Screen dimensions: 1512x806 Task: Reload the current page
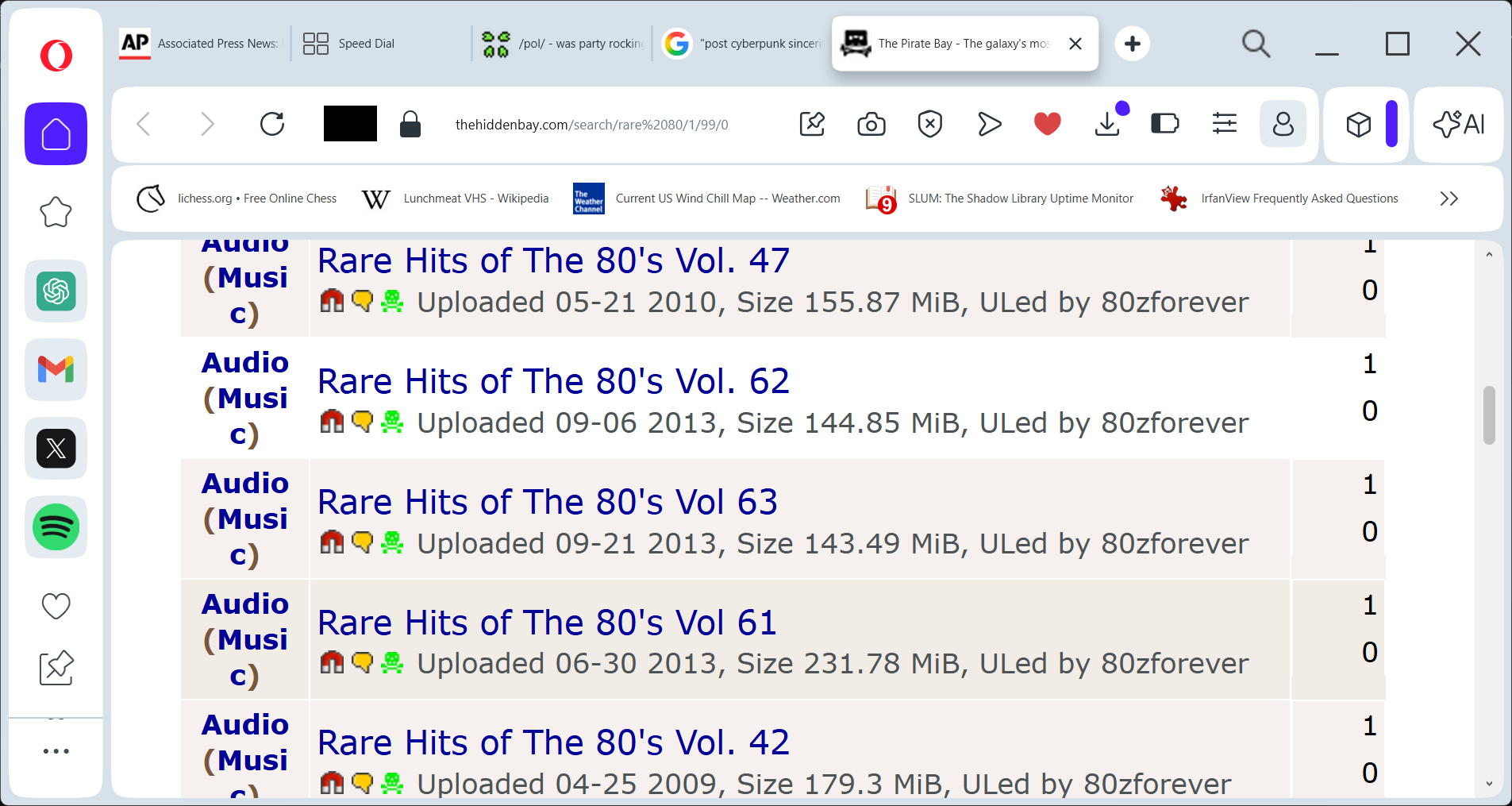coord(272,124)
